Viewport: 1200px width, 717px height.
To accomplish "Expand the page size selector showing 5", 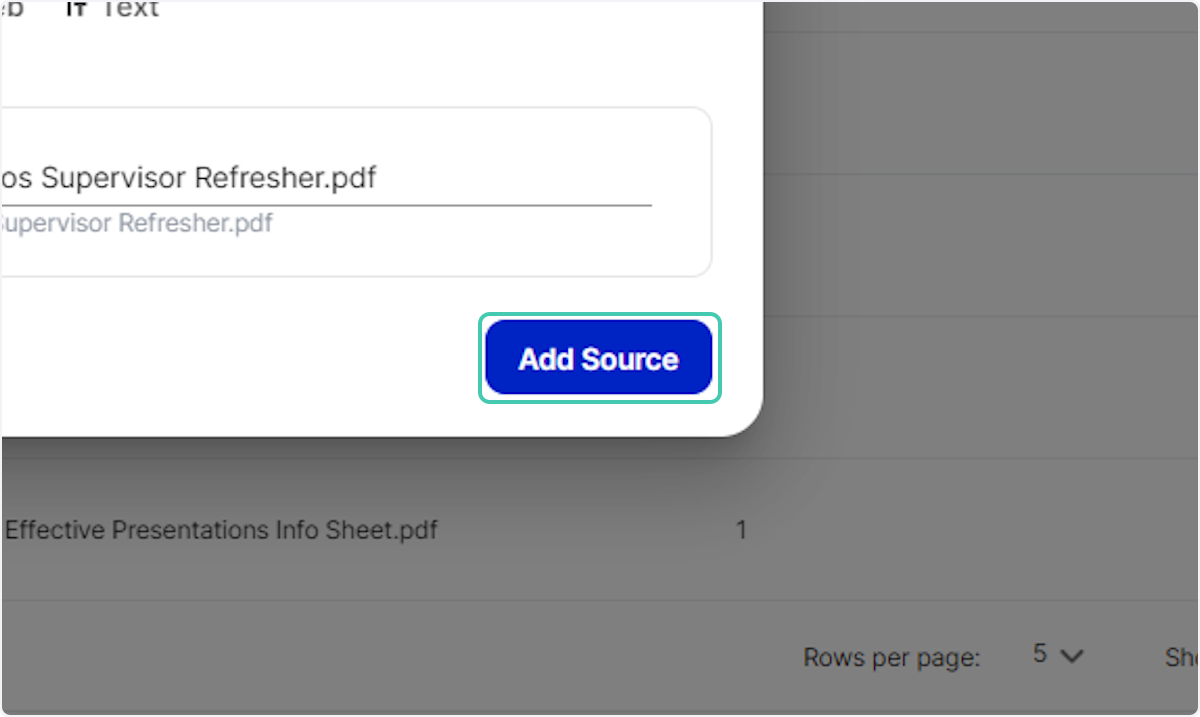I will 1056,655.
